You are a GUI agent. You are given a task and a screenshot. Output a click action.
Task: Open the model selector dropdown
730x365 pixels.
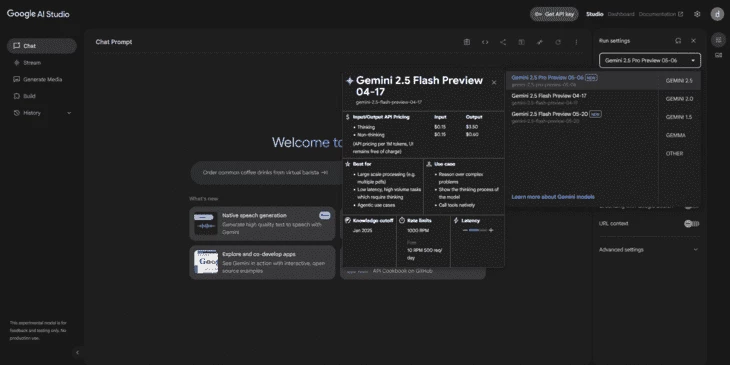(x=650, y=61)
